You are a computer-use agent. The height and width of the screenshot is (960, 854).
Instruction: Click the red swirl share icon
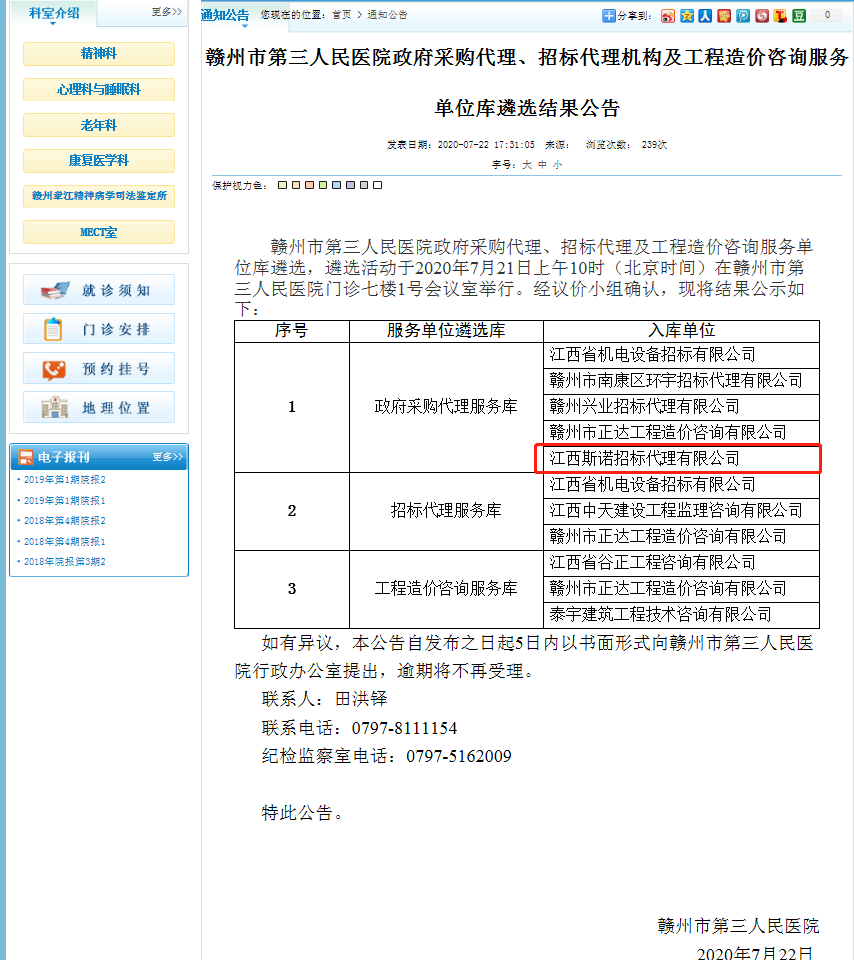pos(762,16)
